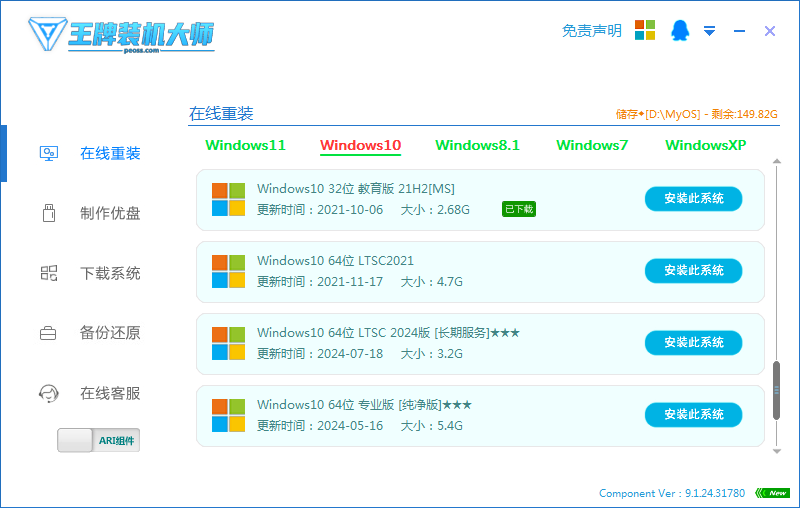The image size is (800, 508).
Task: Click 更新时间：2021-10-06 text
Action: [x=320, y=210]
